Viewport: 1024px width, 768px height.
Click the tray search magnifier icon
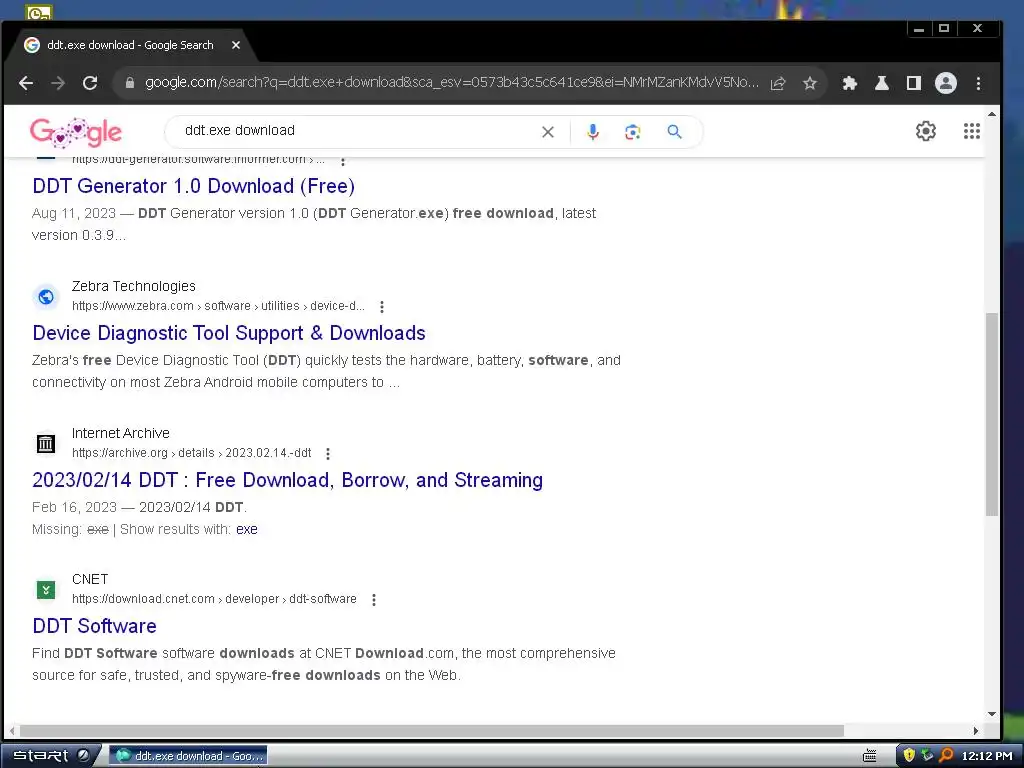click(x=946, y=756)
